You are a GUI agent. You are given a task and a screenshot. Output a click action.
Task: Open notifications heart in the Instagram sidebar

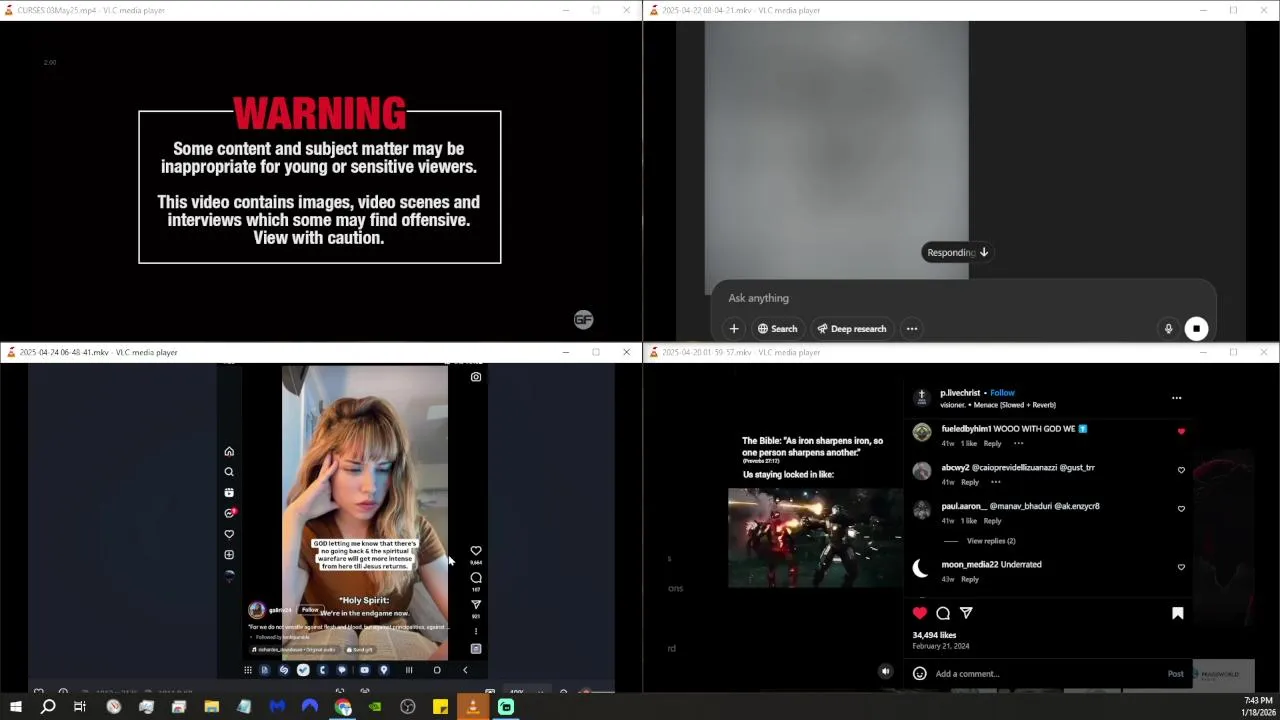pyautogui.click(x=229, y=534)
